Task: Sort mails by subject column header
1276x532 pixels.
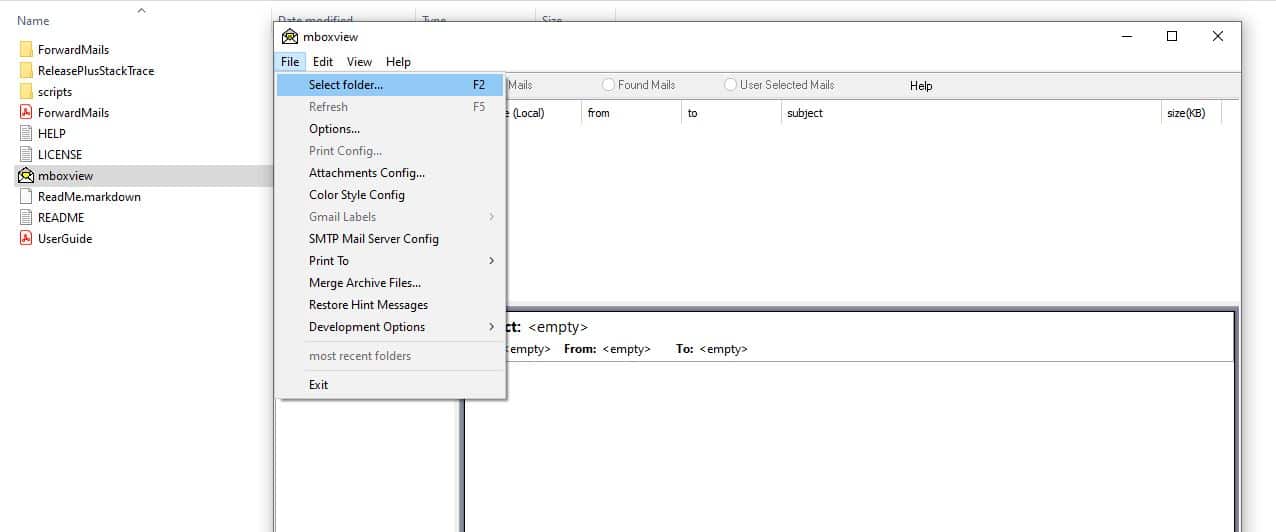Action: [x=805, y=113]
